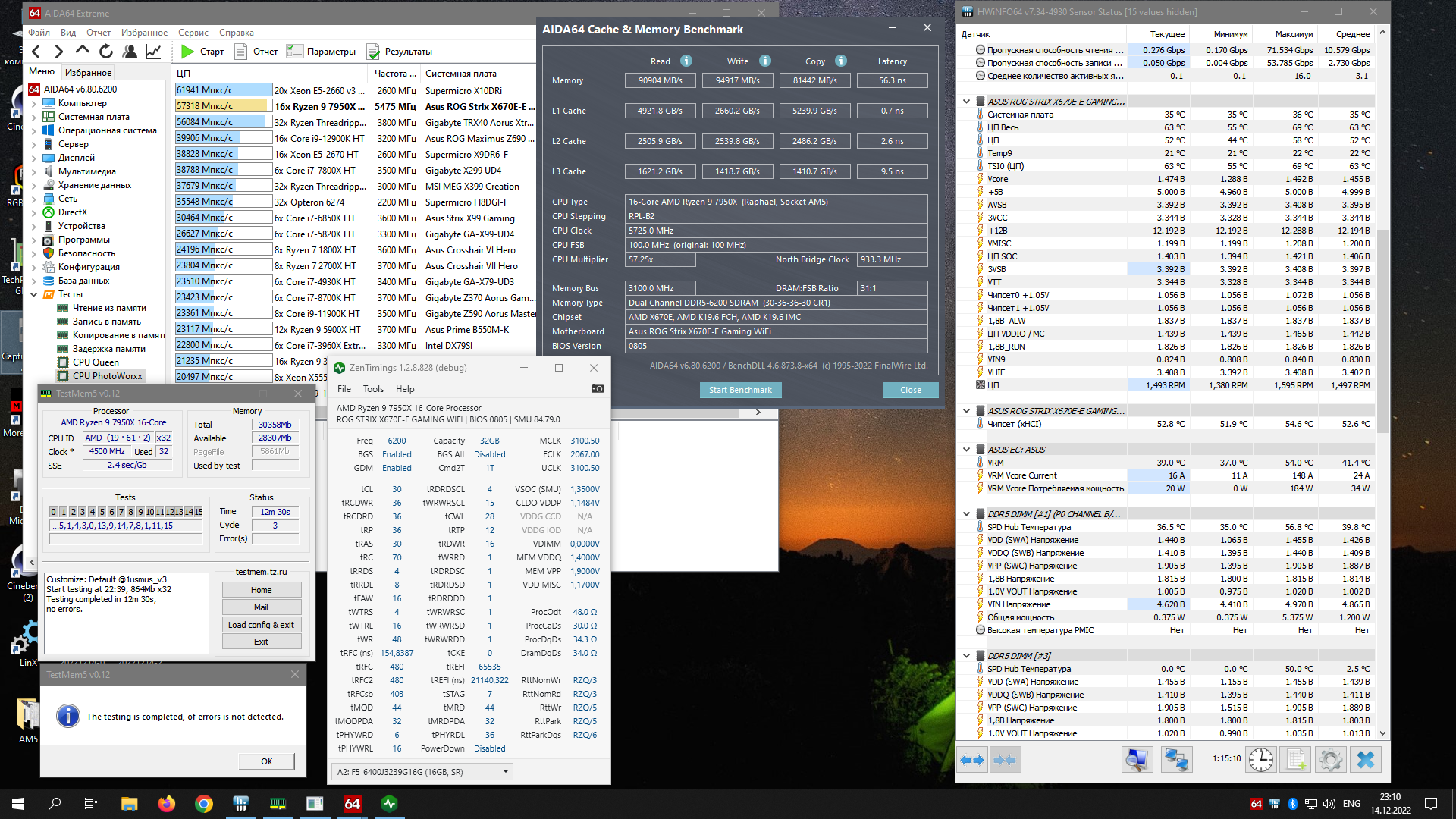Collapse the DDR5 DIMM [#3] sensor group
Image resolution: width=1456 pixels, height=819 pixels.
[966, 656]
